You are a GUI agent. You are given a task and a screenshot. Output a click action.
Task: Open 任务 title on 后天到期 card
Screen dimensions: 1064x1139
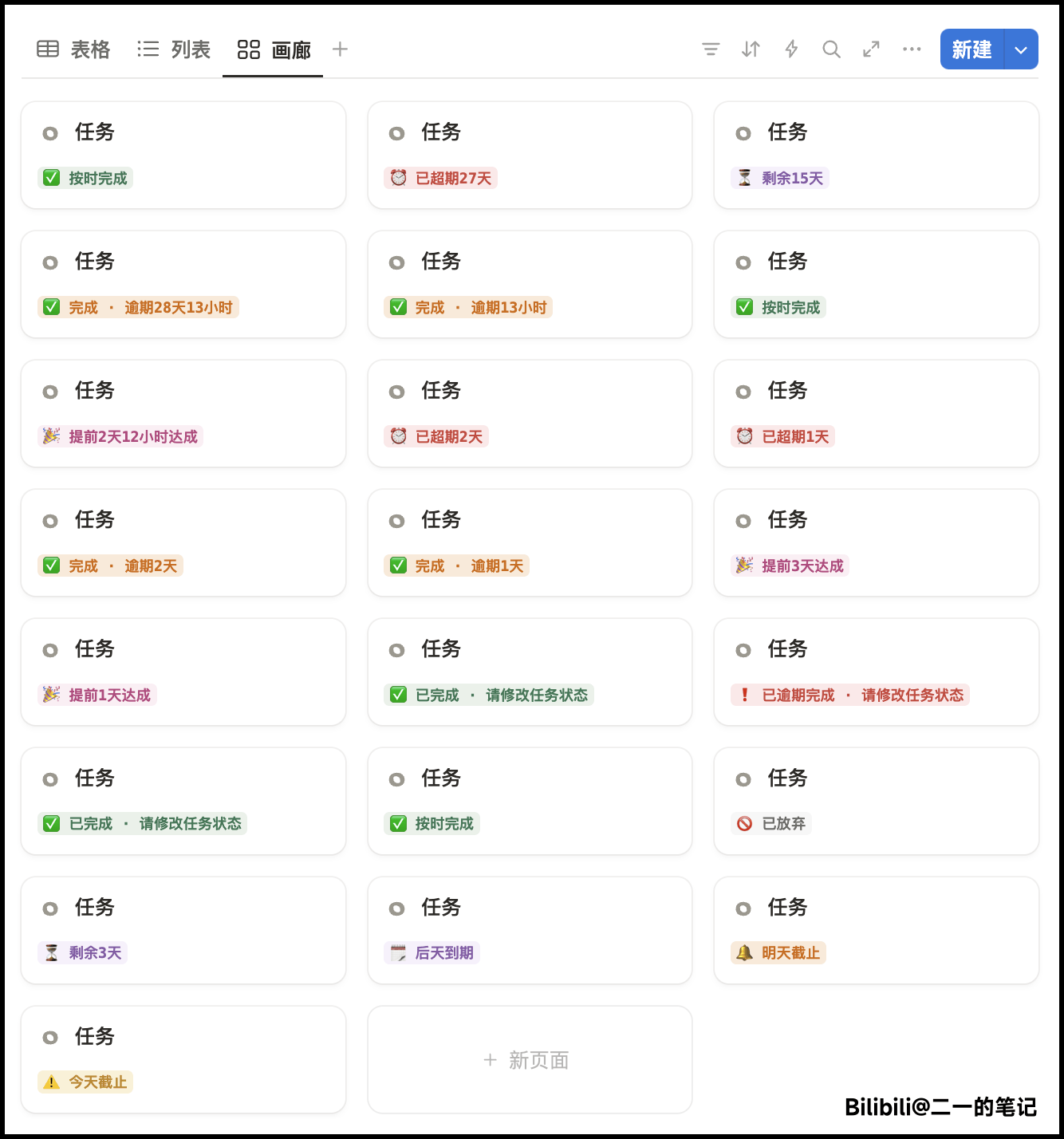tap(441, 907)
